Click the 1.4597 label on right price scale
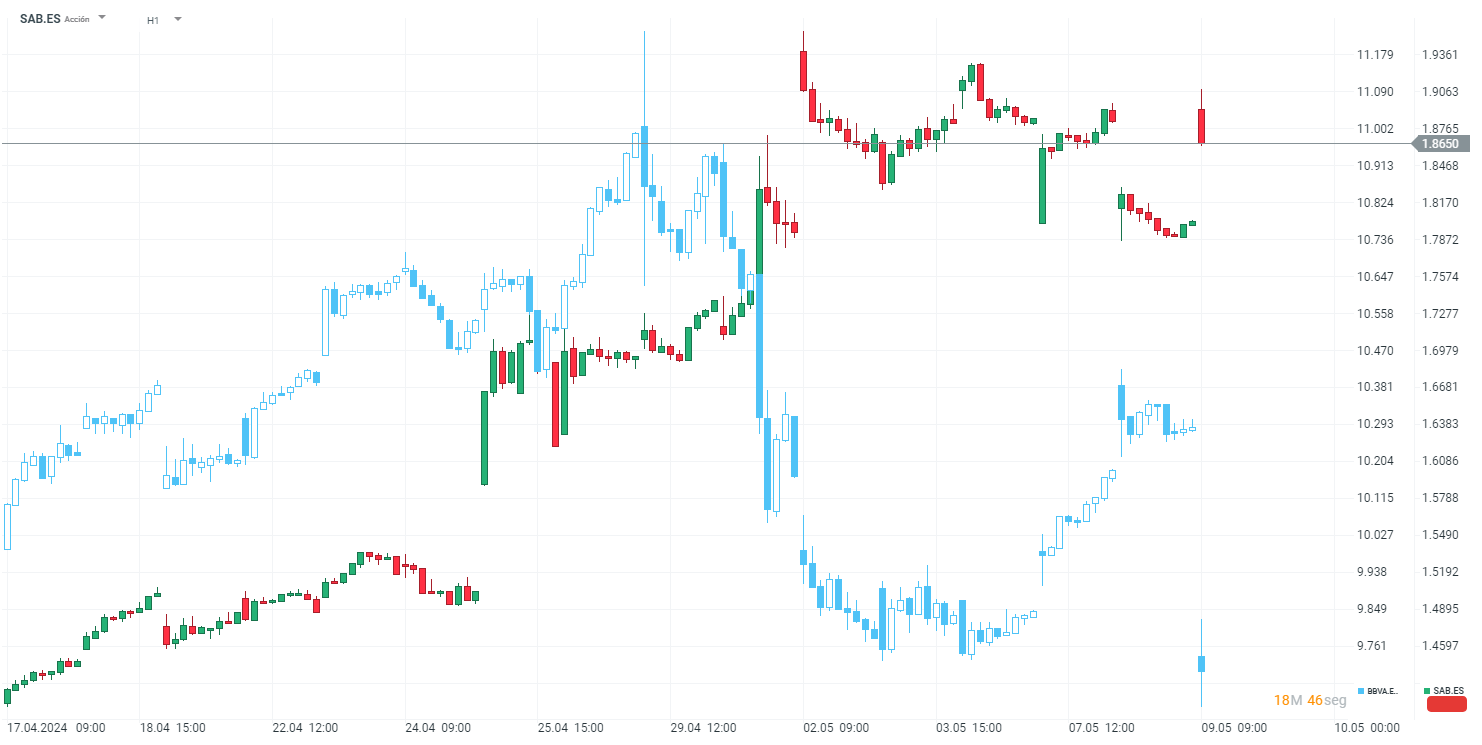The height and width of the screenshot is (745, 1482). [1438, 646]
